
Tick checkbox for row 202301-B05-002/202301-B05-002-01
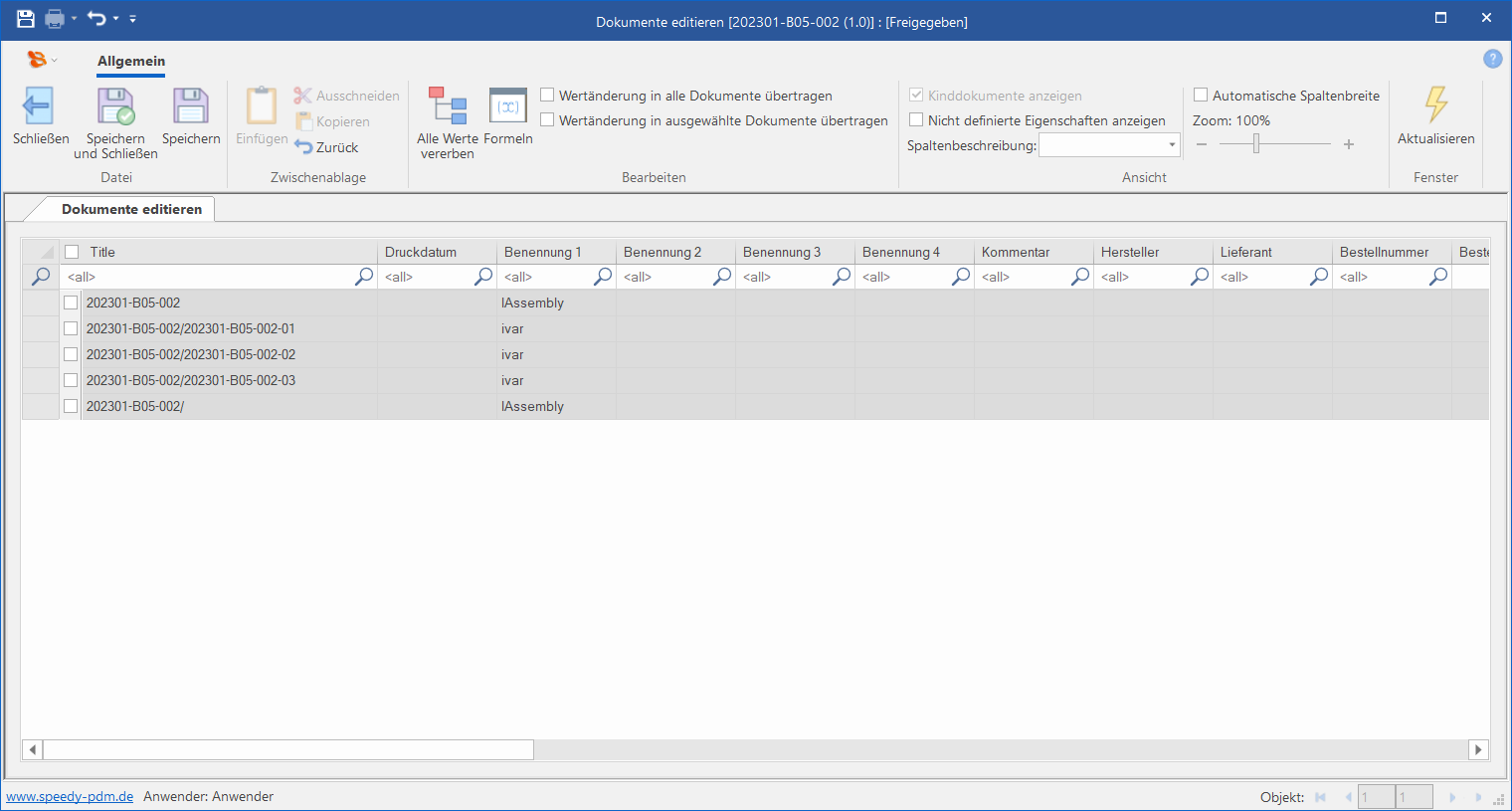point(71,328)
